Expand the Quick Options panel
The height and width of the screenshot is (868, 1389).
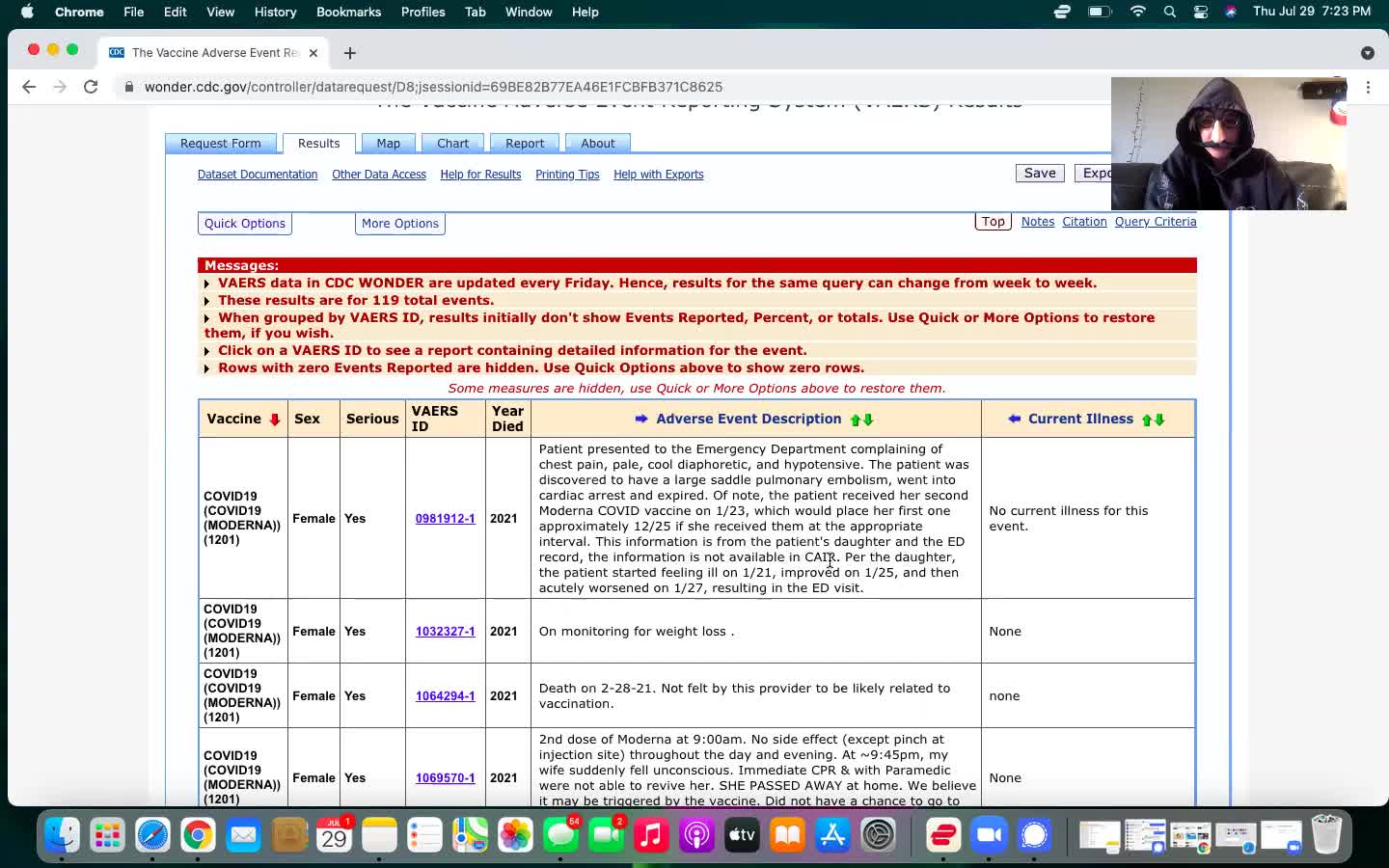[x=245, y=224]
